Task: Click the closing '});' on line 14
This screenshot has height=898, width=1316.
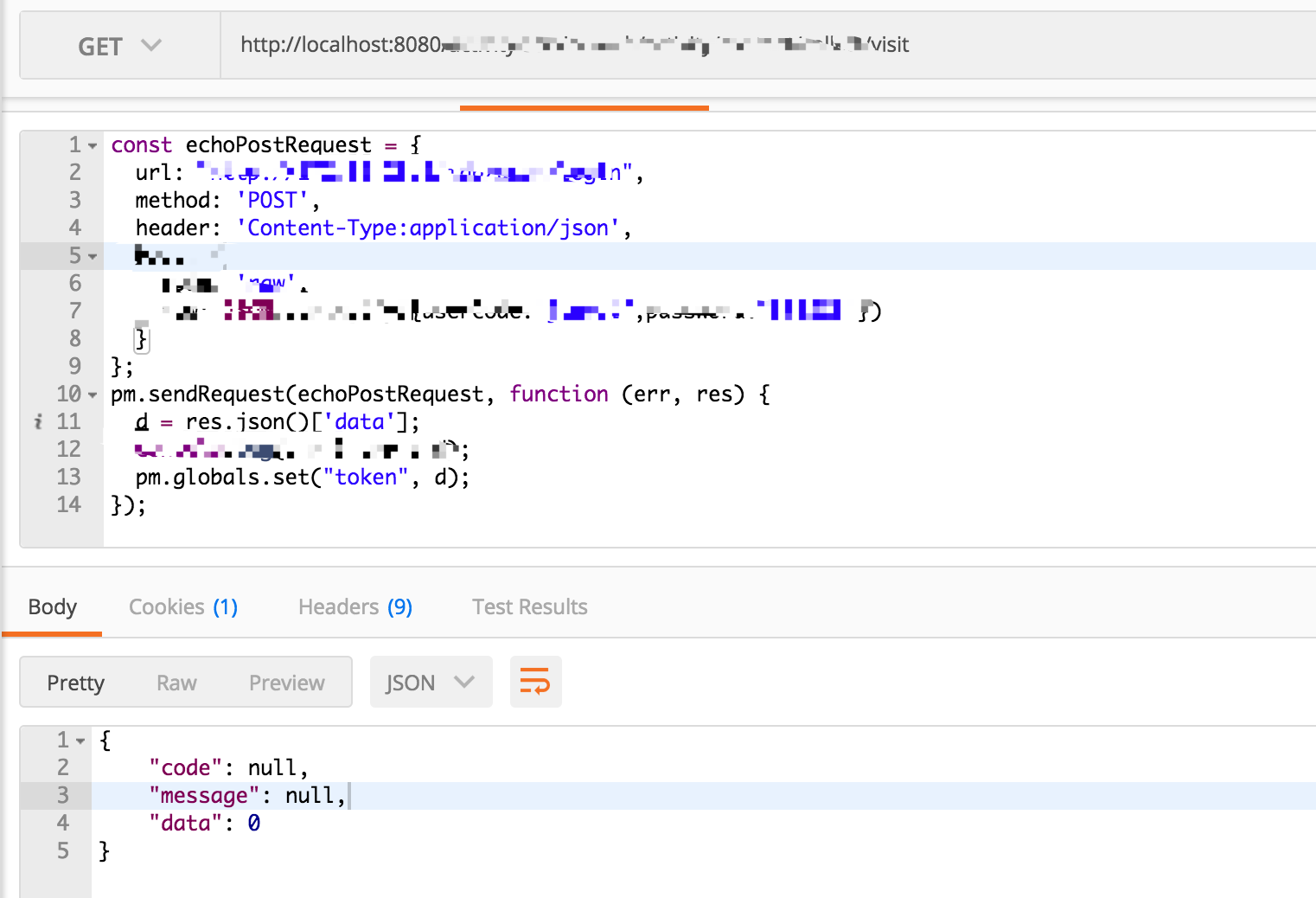Action: (x=129, y=504)
